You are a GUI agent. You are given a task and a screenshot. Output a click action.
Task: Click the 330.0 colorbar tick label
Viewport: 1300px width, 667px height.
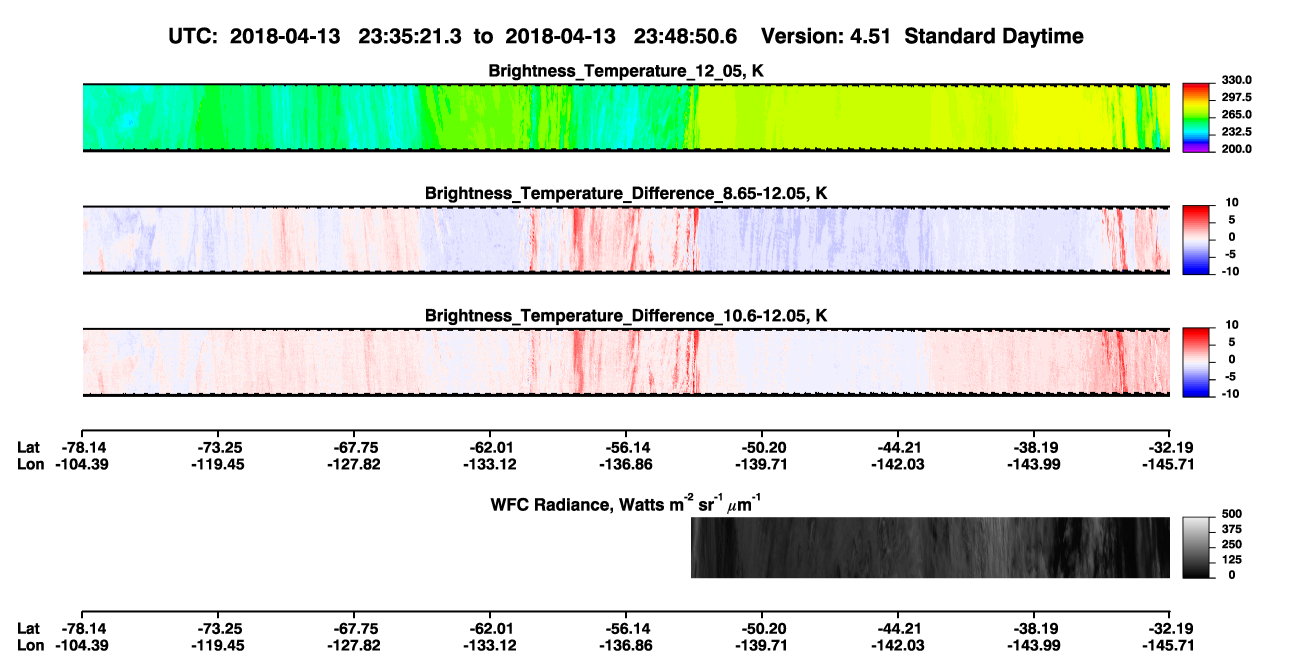pos(1234,81)
